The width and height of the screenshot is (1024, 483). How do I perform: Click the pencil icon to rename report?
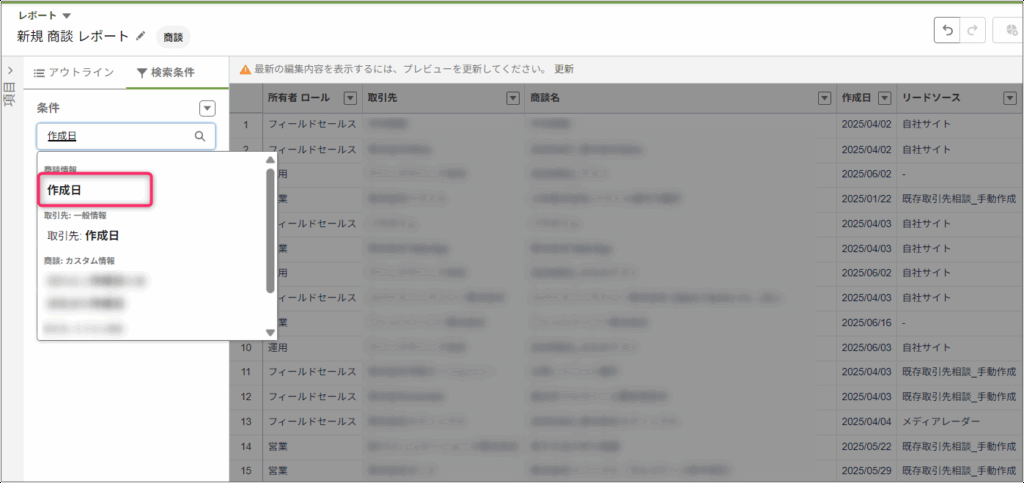point(141,35)
